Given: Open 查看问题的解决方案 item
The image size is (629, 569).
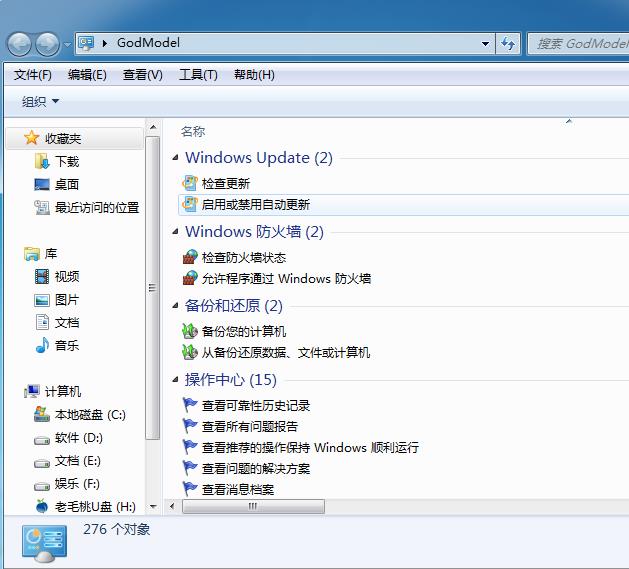Looking at the screenshot, I should [x=256, y=468].
